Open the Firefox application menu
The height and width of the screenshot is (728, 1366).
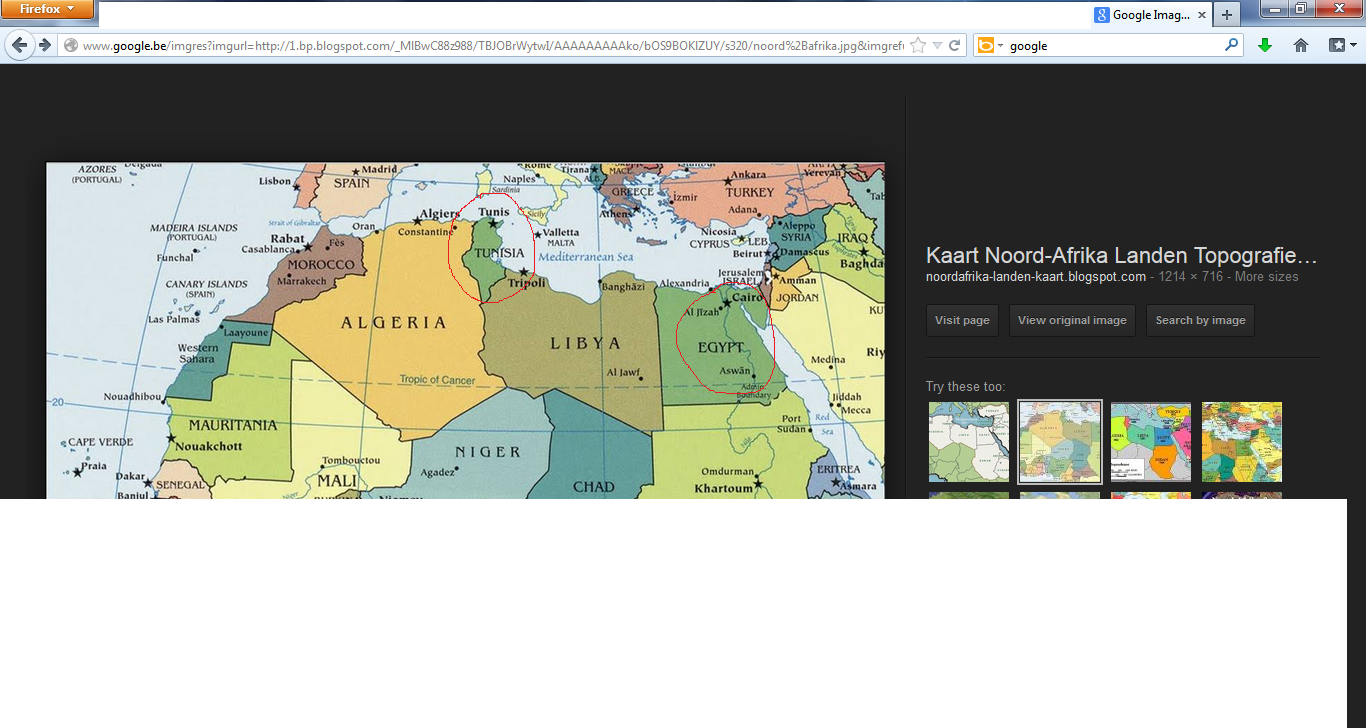47,9
